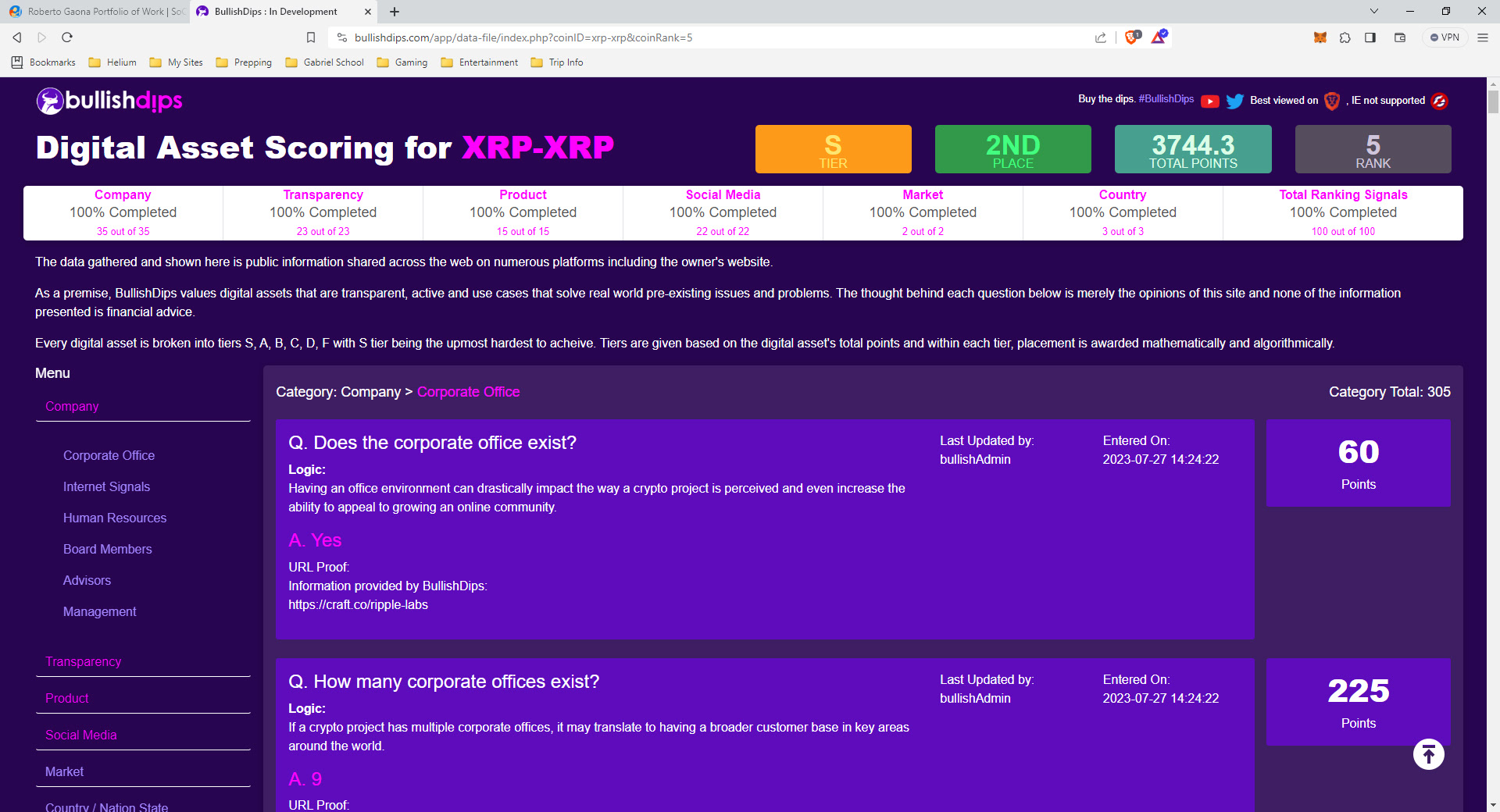Click the browser forward arrow

[42, 37]
